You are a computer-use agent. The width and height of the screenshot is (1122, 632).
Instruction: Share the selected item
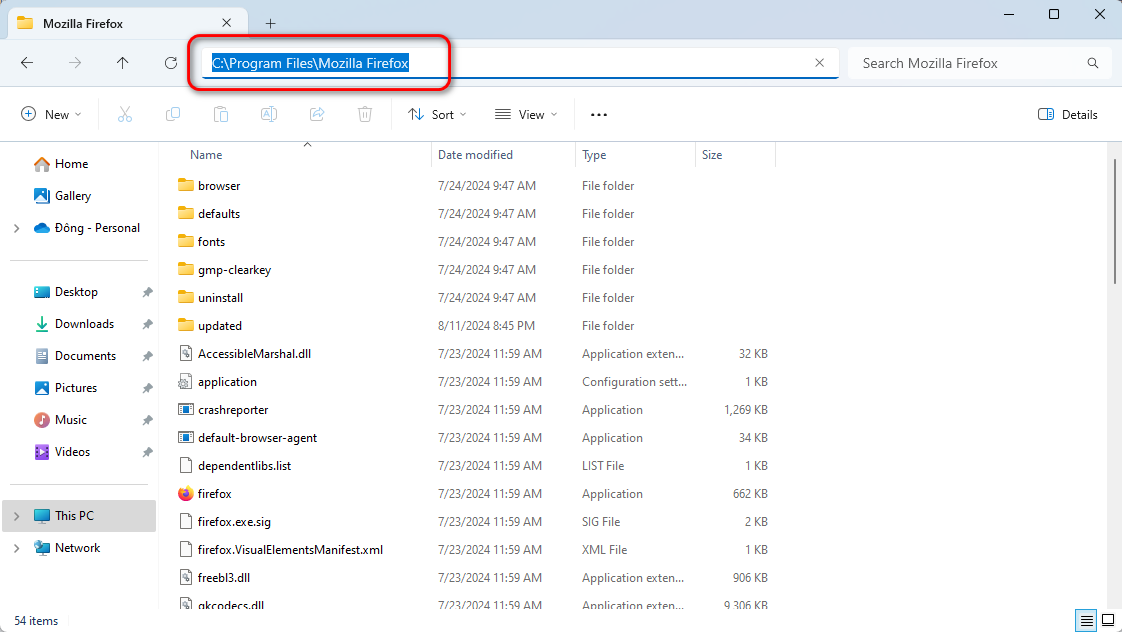tap(317, 115)
